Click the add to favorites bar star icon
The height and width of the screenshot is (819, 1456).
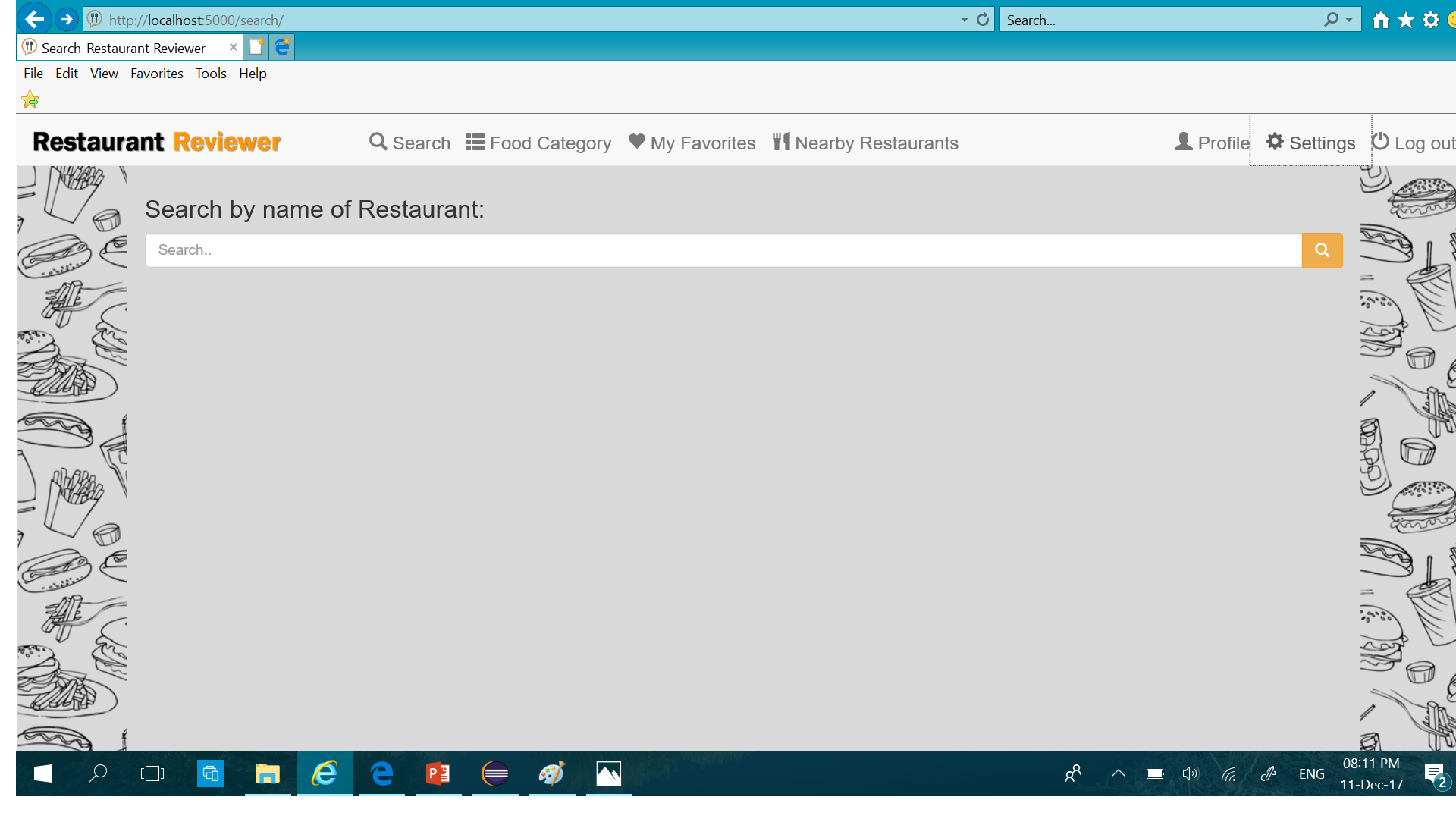point(30,99)
